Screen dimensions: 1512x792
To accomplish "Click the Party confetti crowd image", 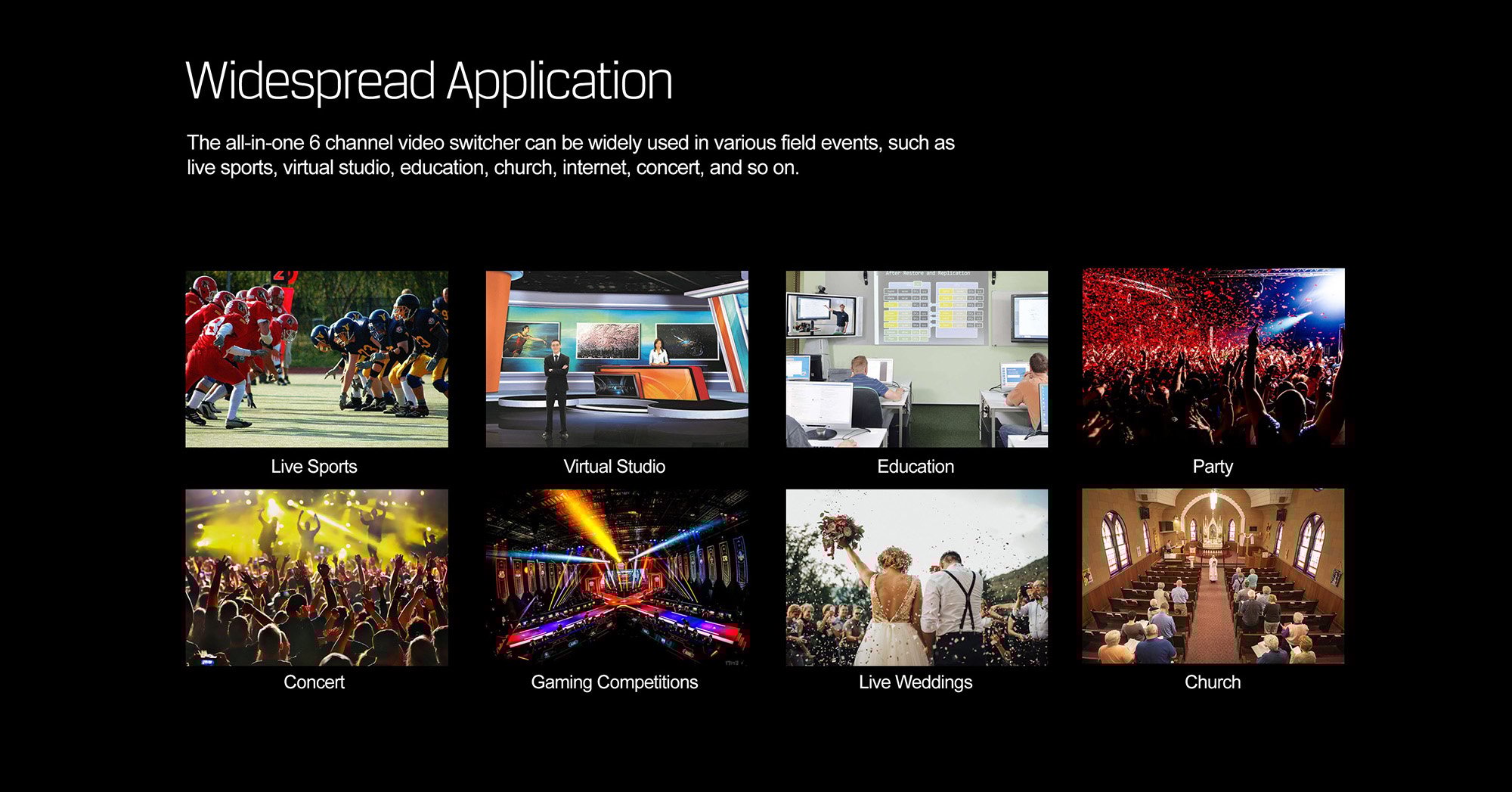I will tap(1213, 357).
